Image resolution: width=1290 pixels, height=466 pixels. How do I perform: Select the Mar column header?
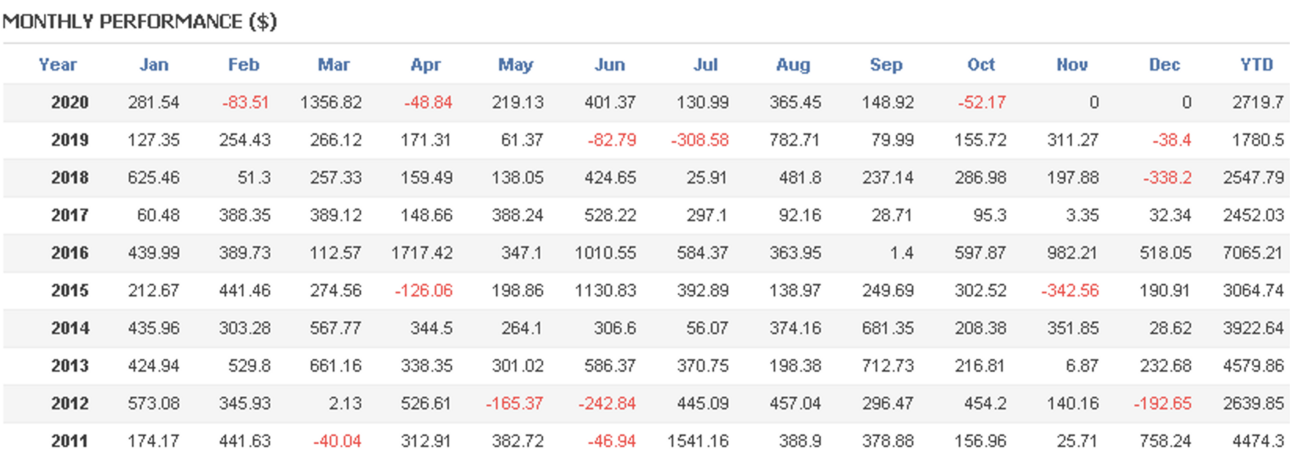[333, 65]
